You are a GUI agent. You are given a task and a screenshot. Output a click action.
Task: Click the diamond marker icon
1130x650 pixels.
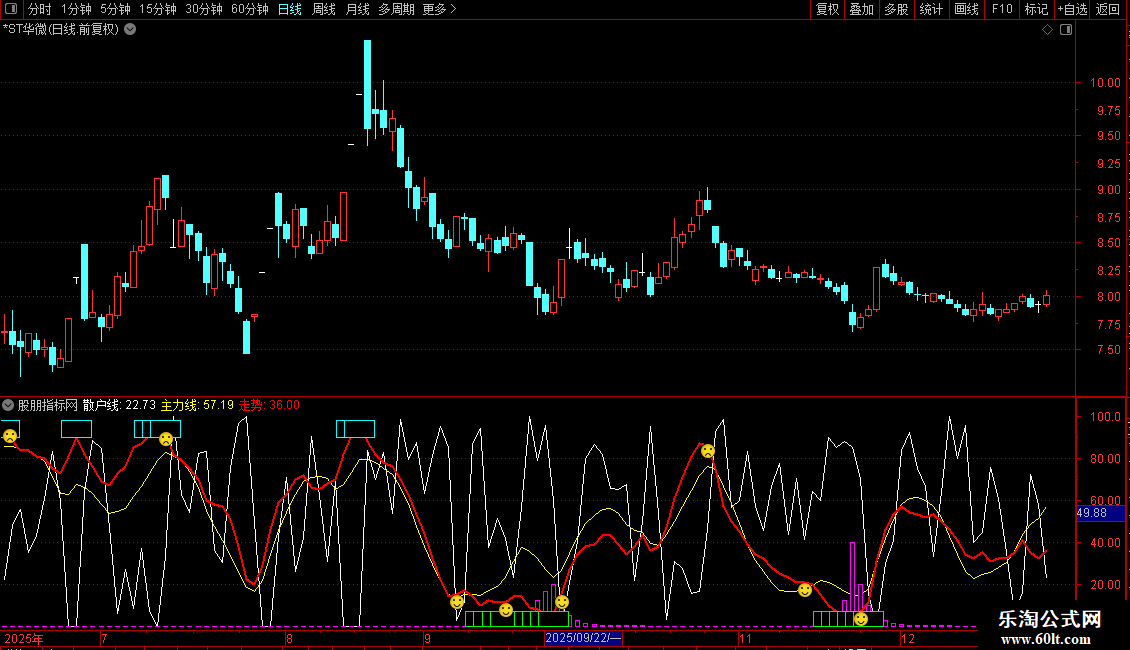1048,30
